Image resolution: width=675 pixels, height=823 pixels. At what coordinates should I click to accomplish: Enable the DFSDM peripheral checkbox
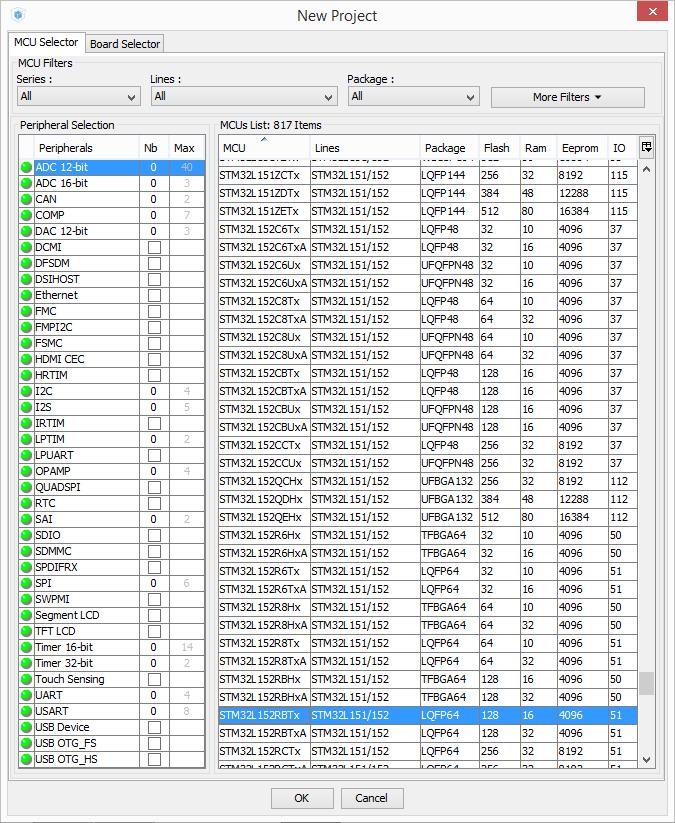154,263
